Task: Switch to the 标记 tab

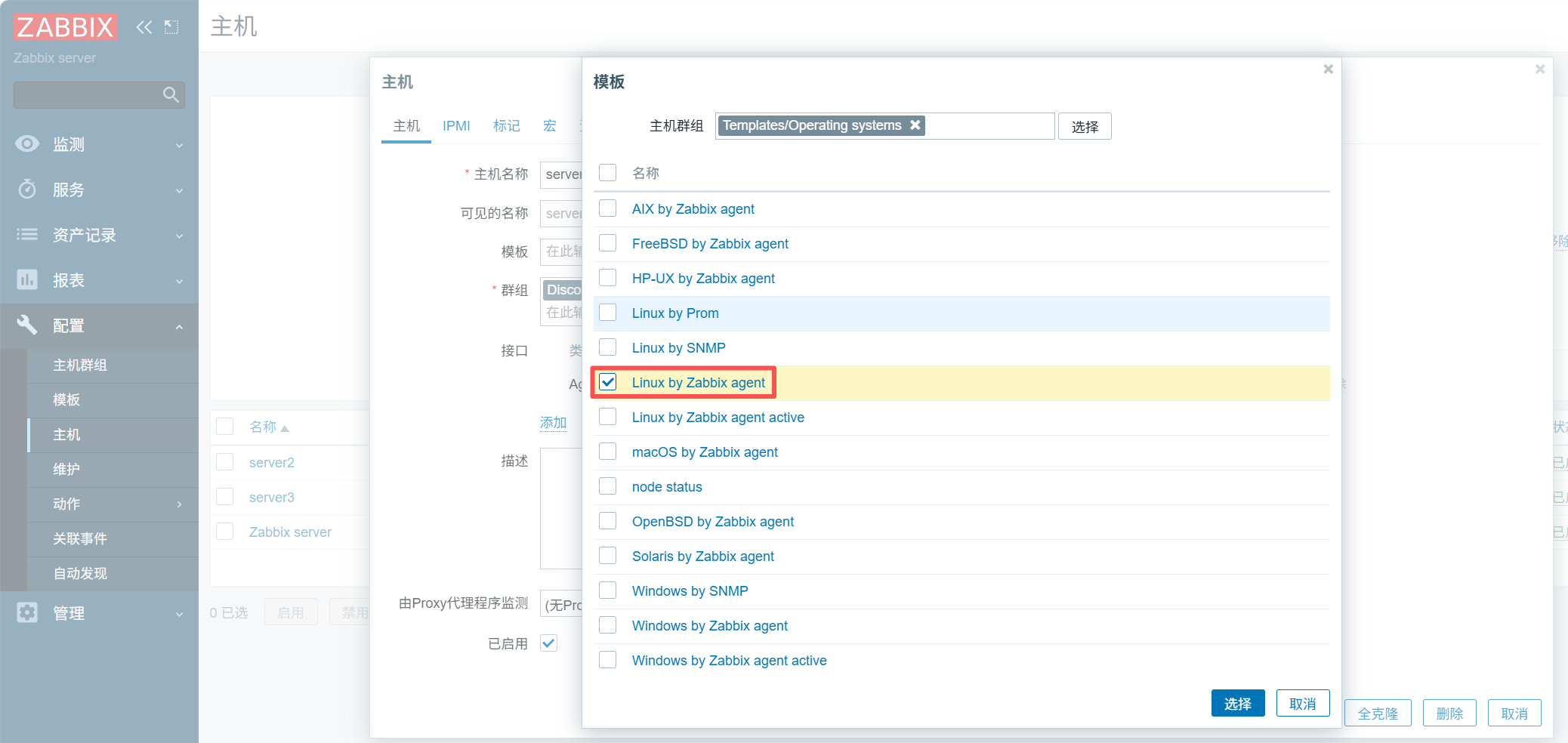Action: [x=507, y=126]
